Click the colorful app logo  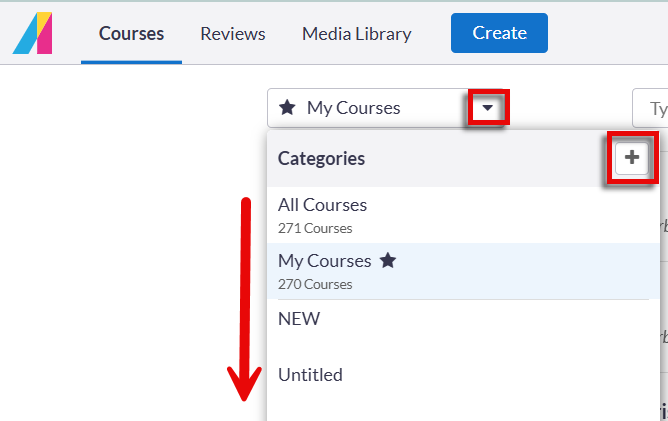(33, 33)
